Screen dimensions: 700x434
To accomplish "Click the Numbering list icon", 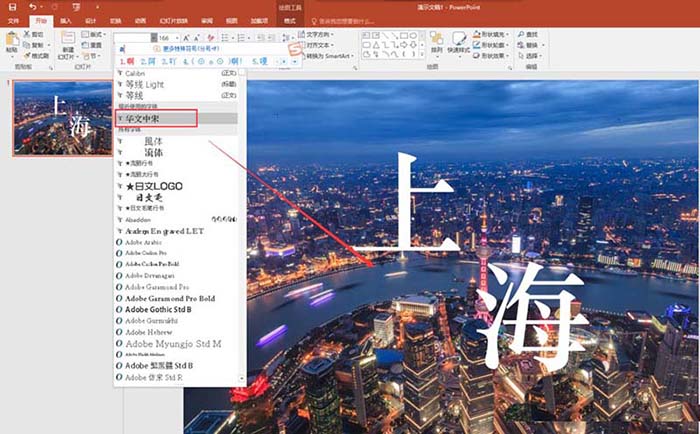I will [241, 38].
